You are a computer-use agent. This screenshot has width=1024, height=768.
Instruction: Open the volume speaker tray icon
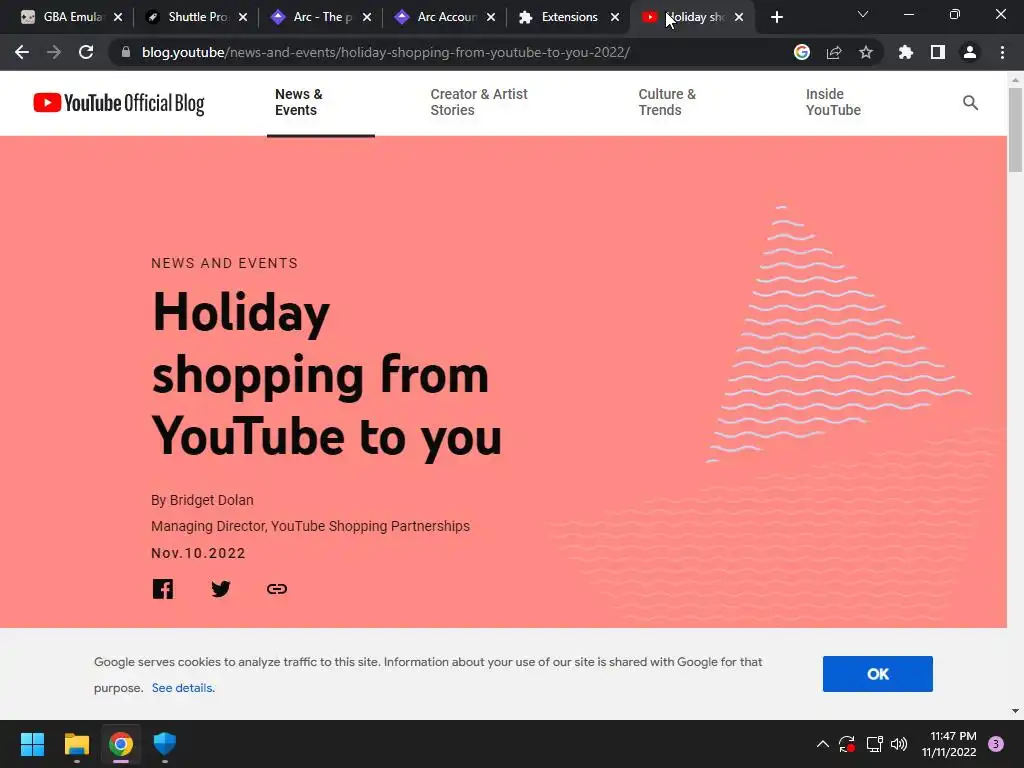(899, 744)
